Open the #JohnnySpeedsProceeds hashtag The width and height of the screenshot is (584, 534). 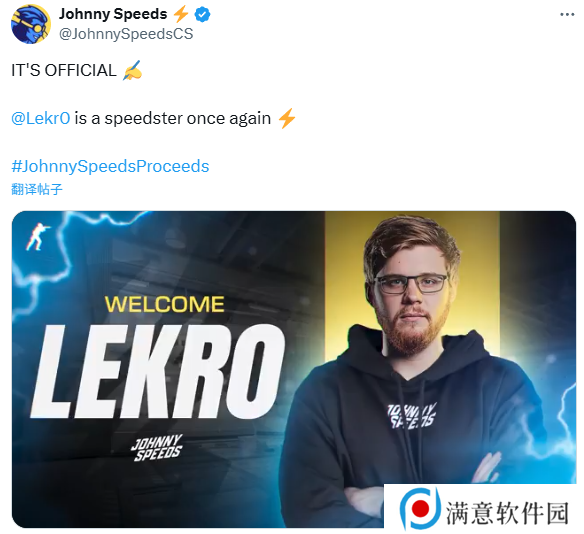110,166
